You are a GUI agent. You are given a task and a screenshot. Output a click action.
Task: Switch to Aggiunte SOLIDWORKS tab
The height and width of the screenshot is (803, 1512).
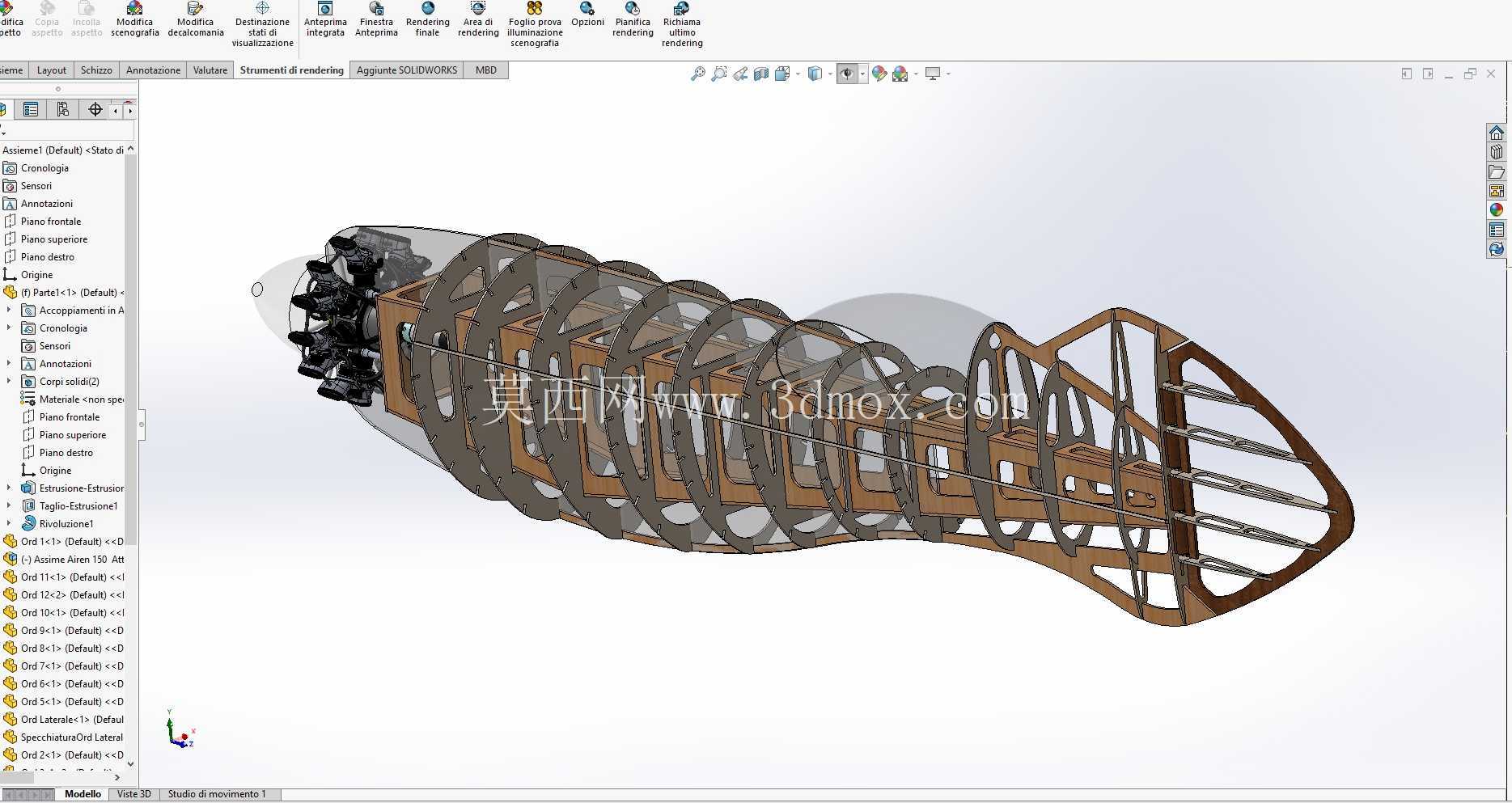pyautogui.click(x=407, y=70)
